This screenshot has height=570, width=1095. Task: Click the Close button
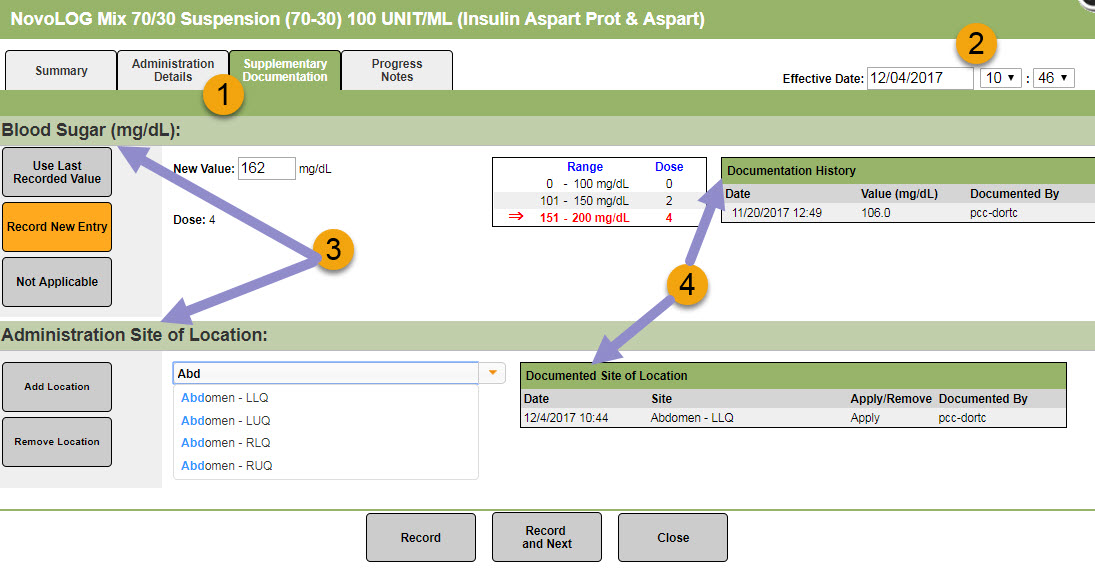click(673, 538)
